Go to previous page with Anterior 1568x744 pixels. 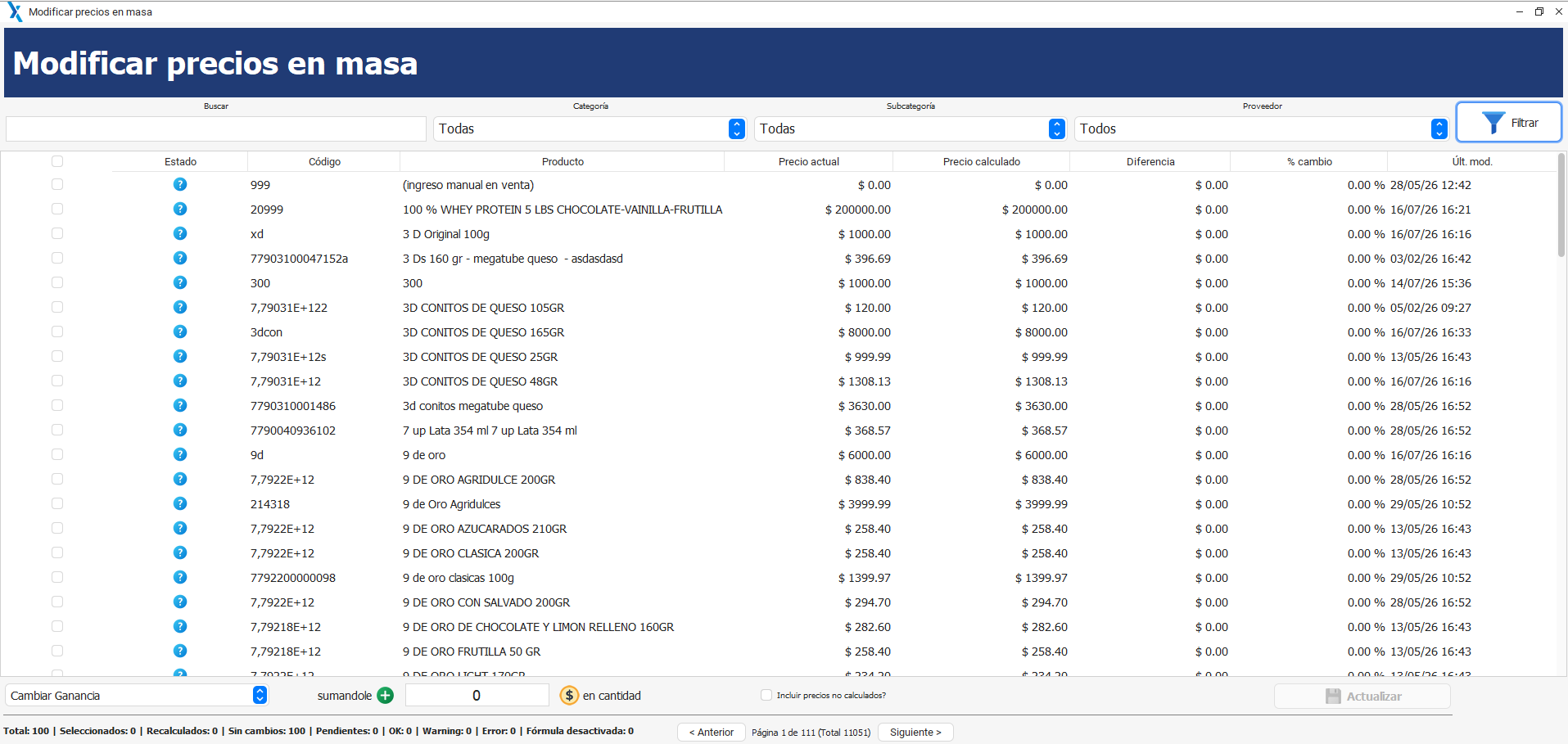pyautogui.click(x=712, y=733)
